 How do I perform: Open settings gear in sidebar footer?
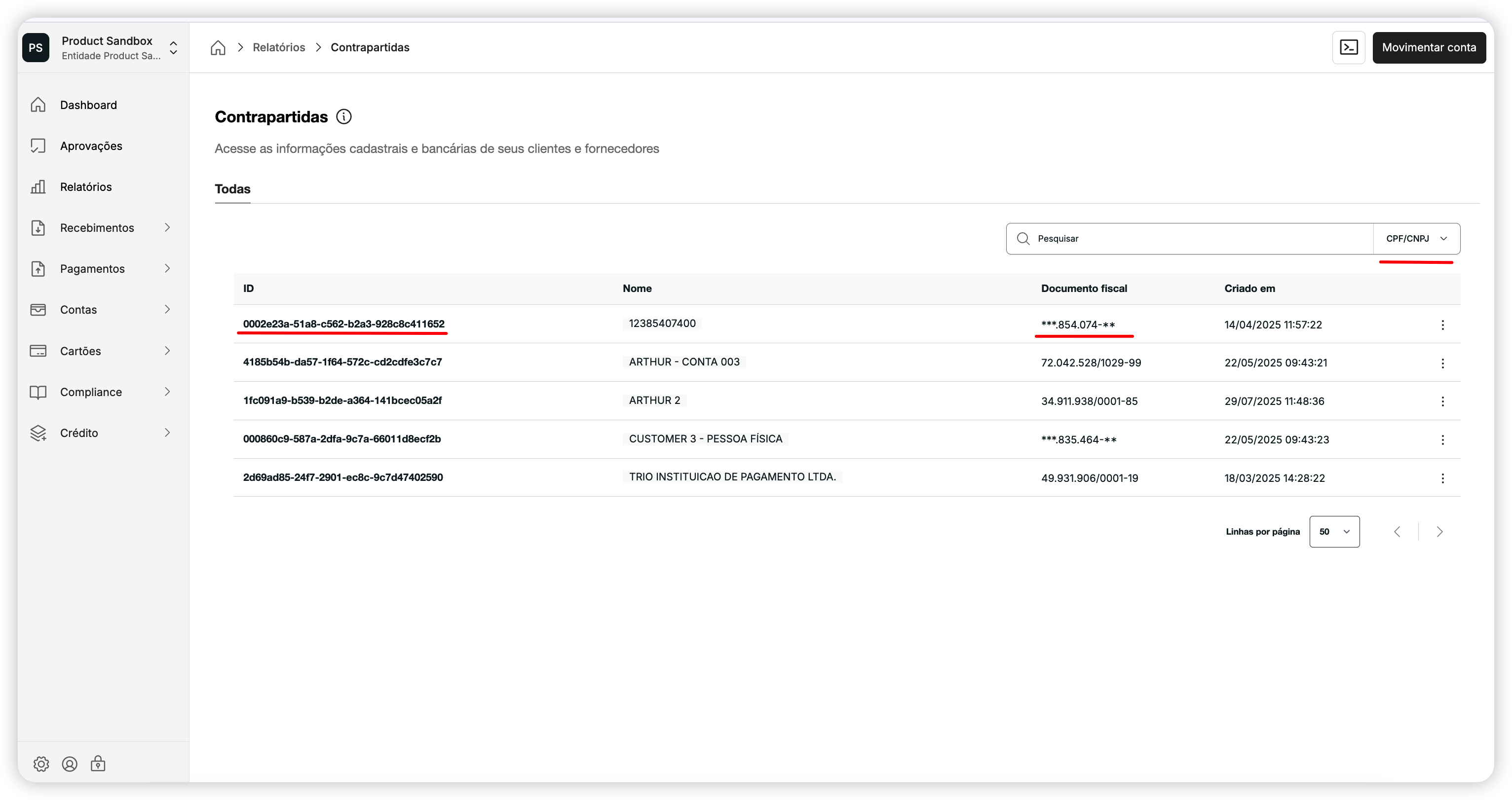click(x=41, y=764)
